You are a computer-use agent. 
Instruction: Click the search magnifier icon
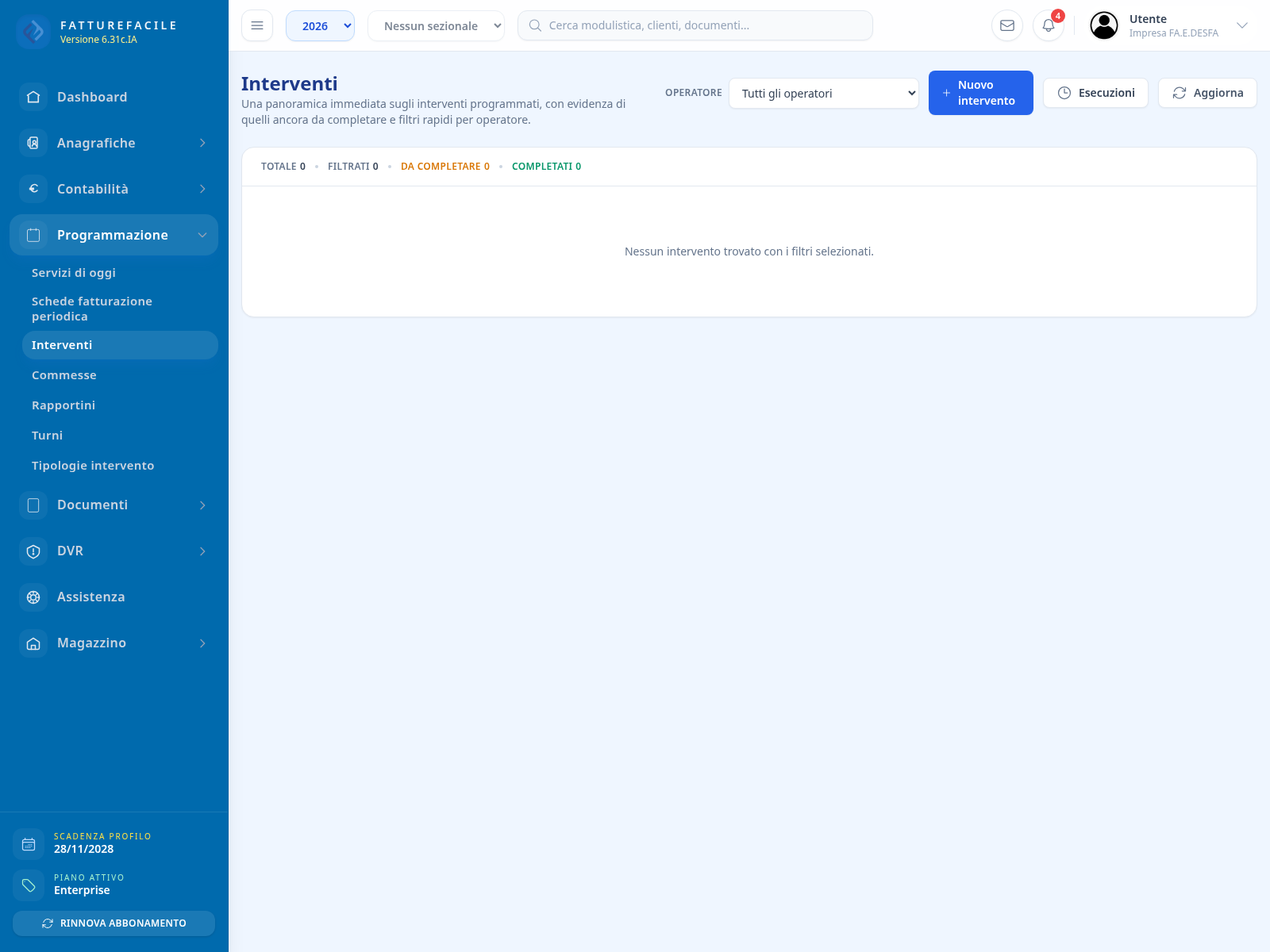point(535,25)
